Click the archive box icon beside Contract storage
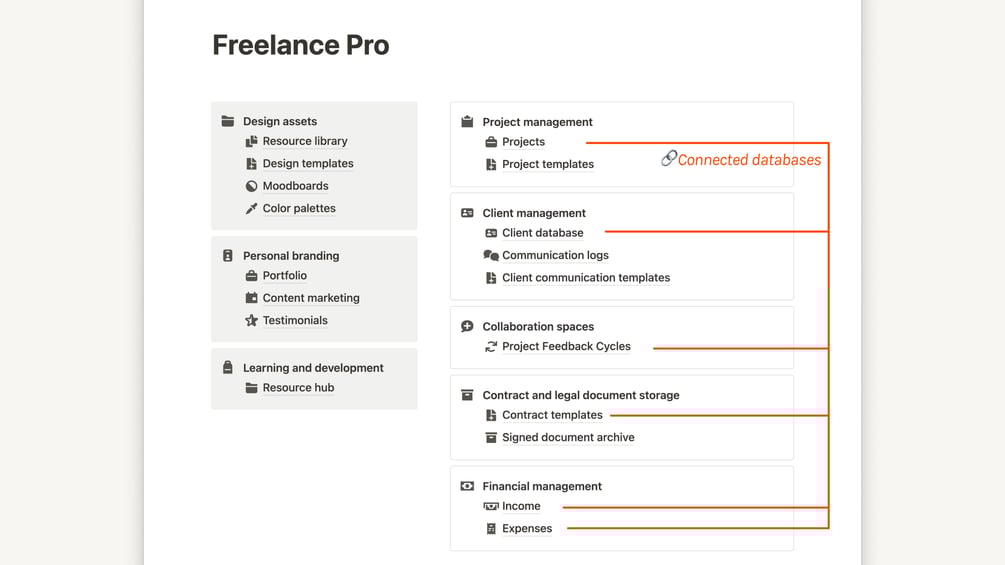Screen dimensions: 1005x565 467,395
